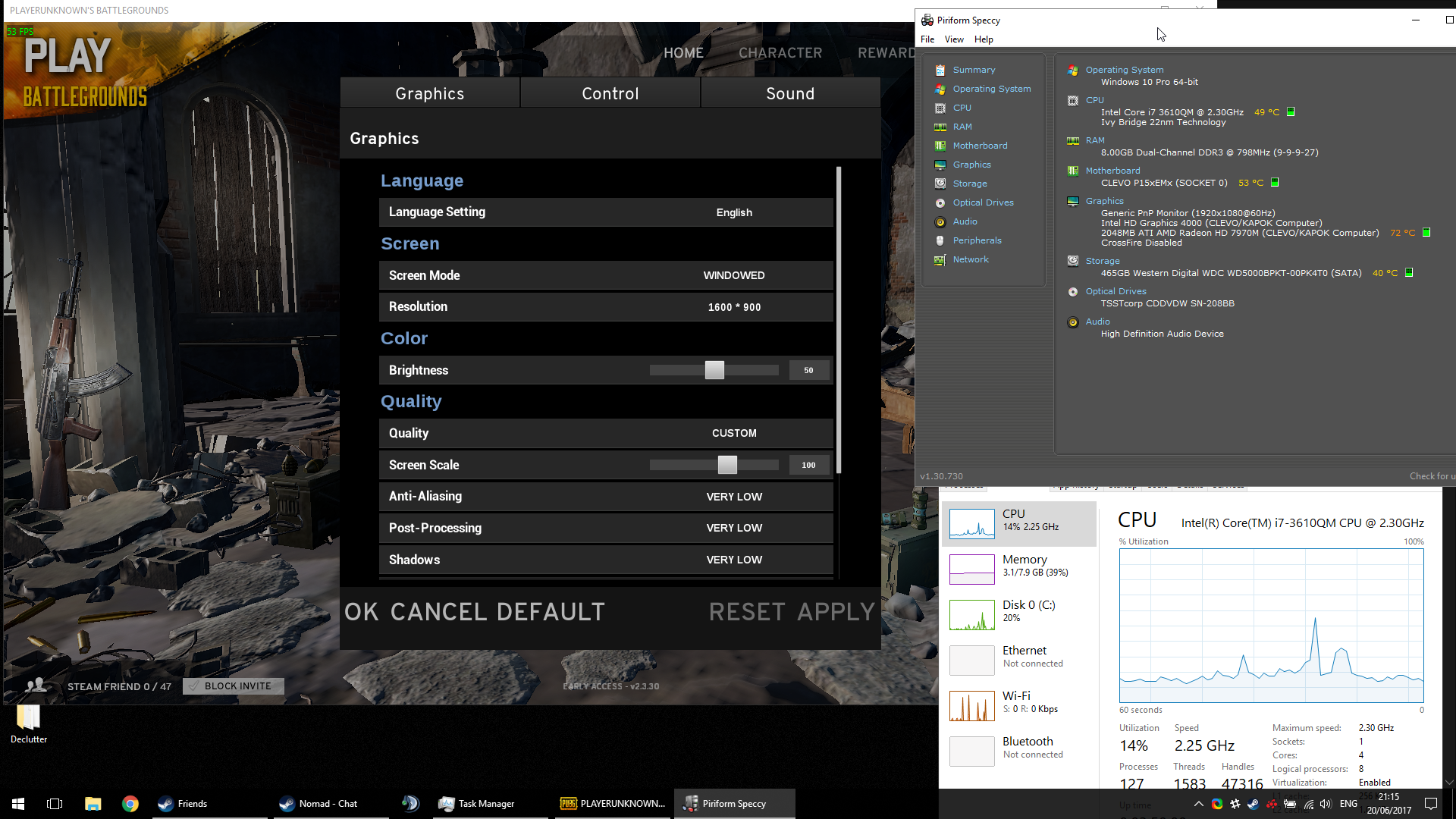Click Slack icon in system tray

1235,804
